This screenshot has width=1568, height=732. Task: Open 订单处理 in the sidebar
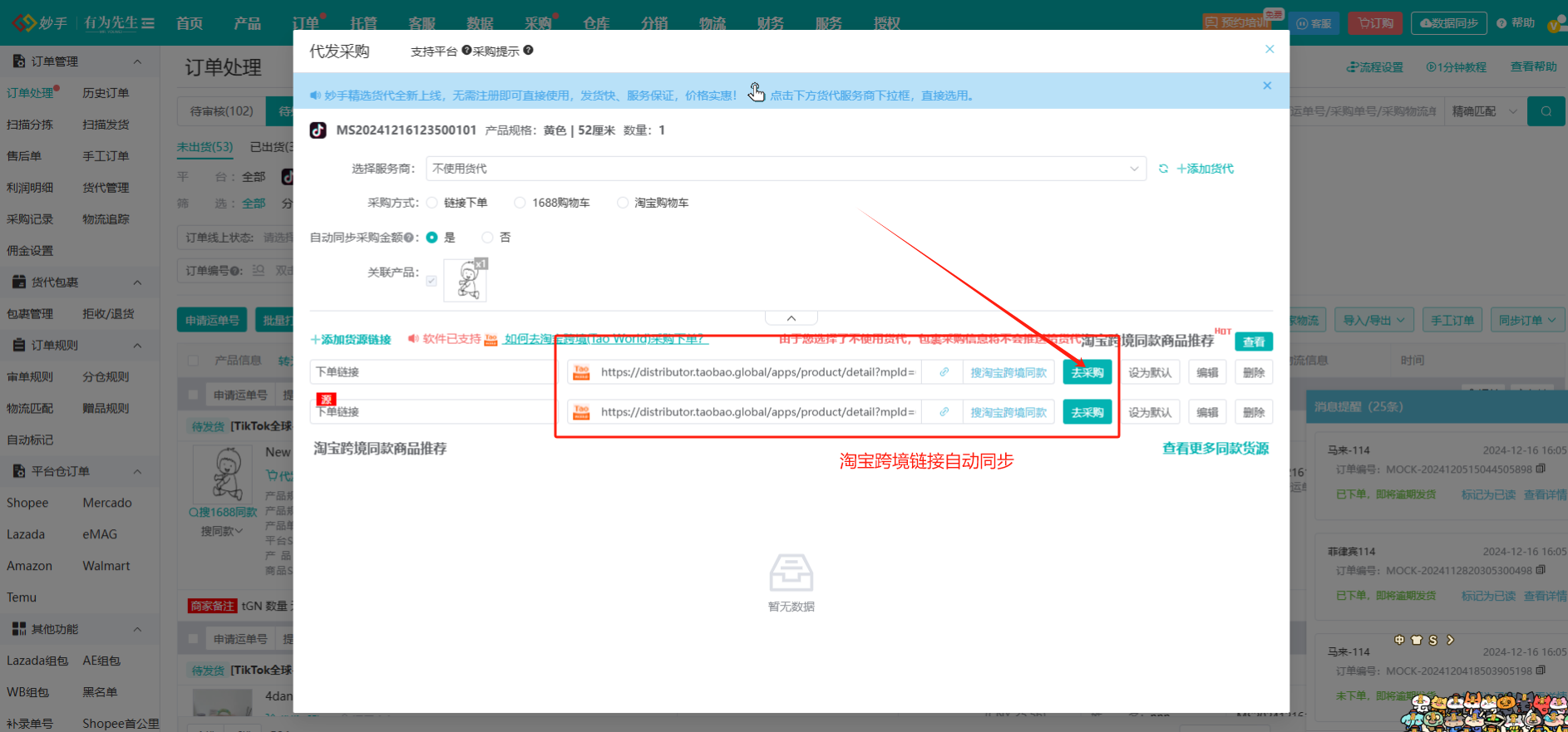pyautogui.click(x=30, y=93)
